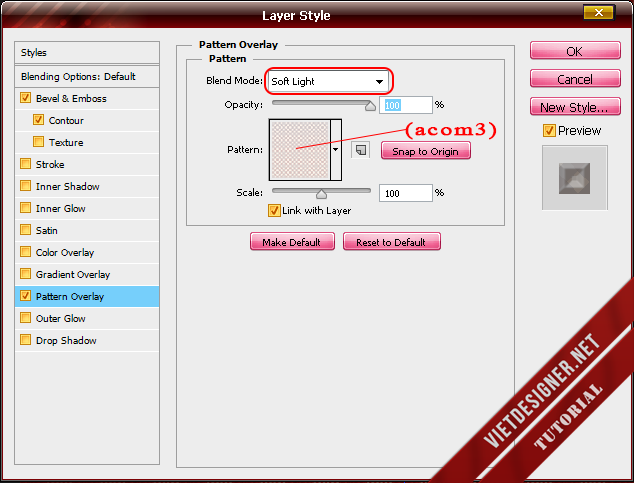Open the Color Overlay settings

pos(65,253)
